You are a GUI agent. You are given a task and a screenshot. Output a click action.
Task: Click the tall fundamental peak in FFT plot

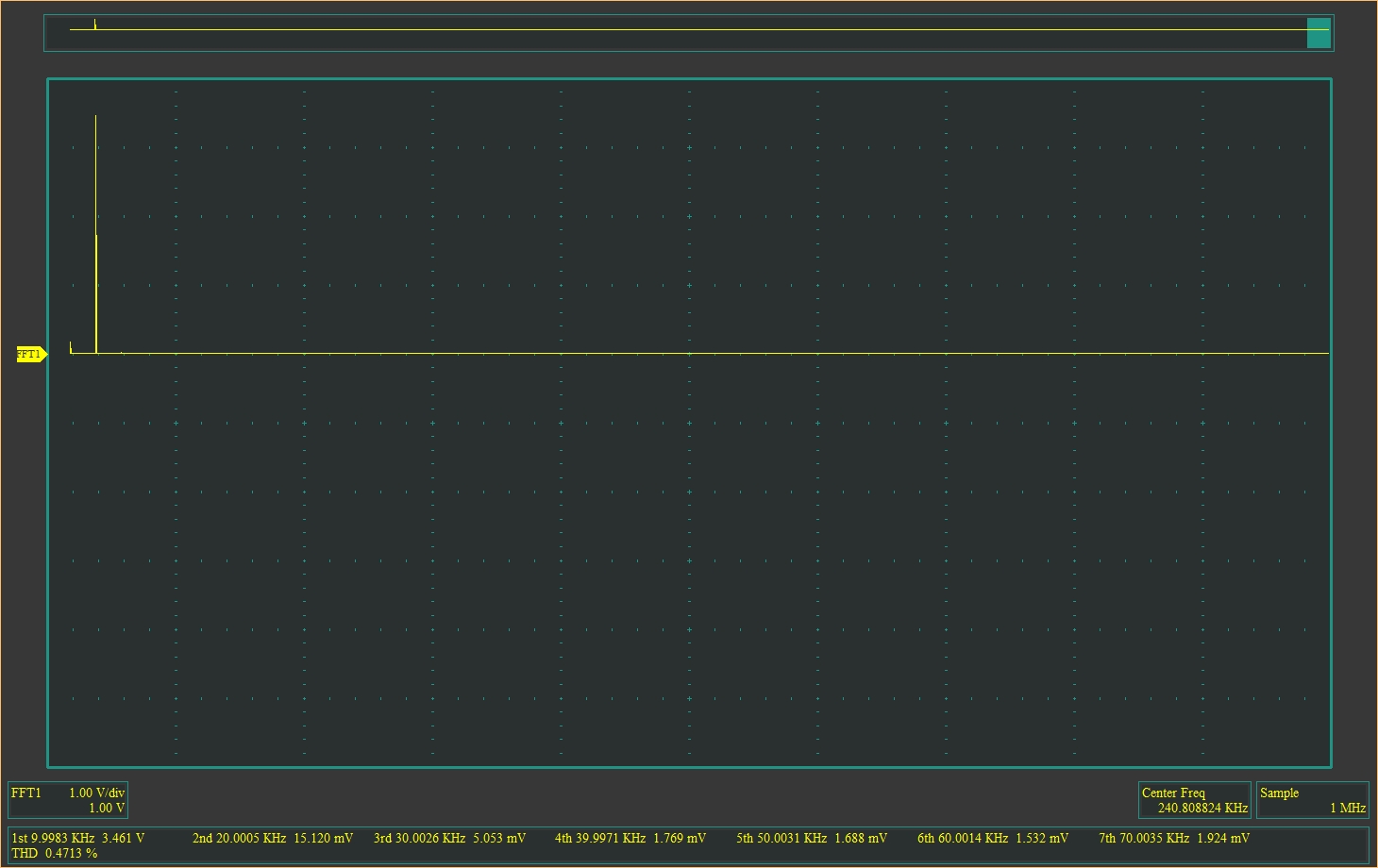point(96,234)
